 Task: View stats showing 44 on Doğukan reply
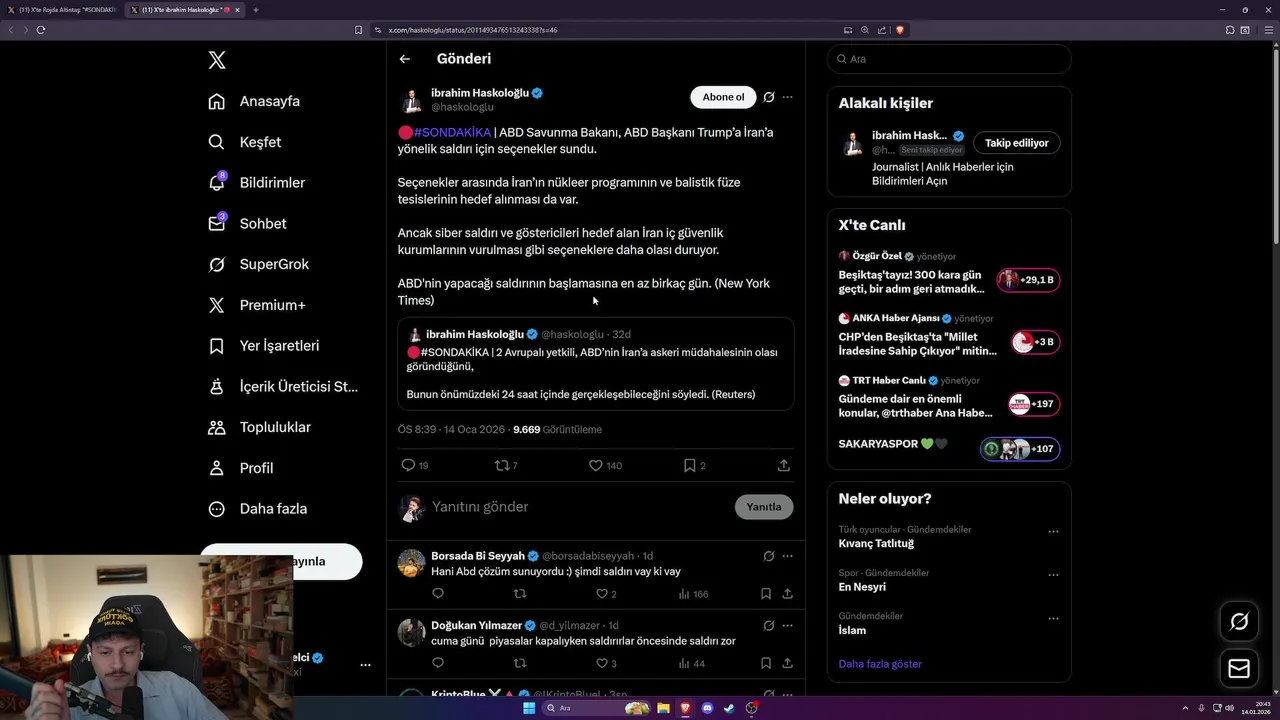coord(691,663)
